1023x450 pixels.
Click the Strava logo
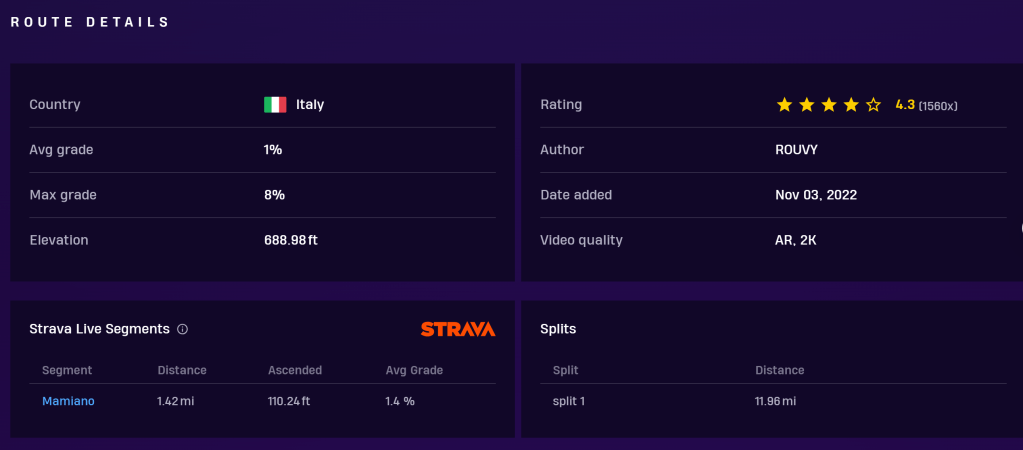pos(458,329)
